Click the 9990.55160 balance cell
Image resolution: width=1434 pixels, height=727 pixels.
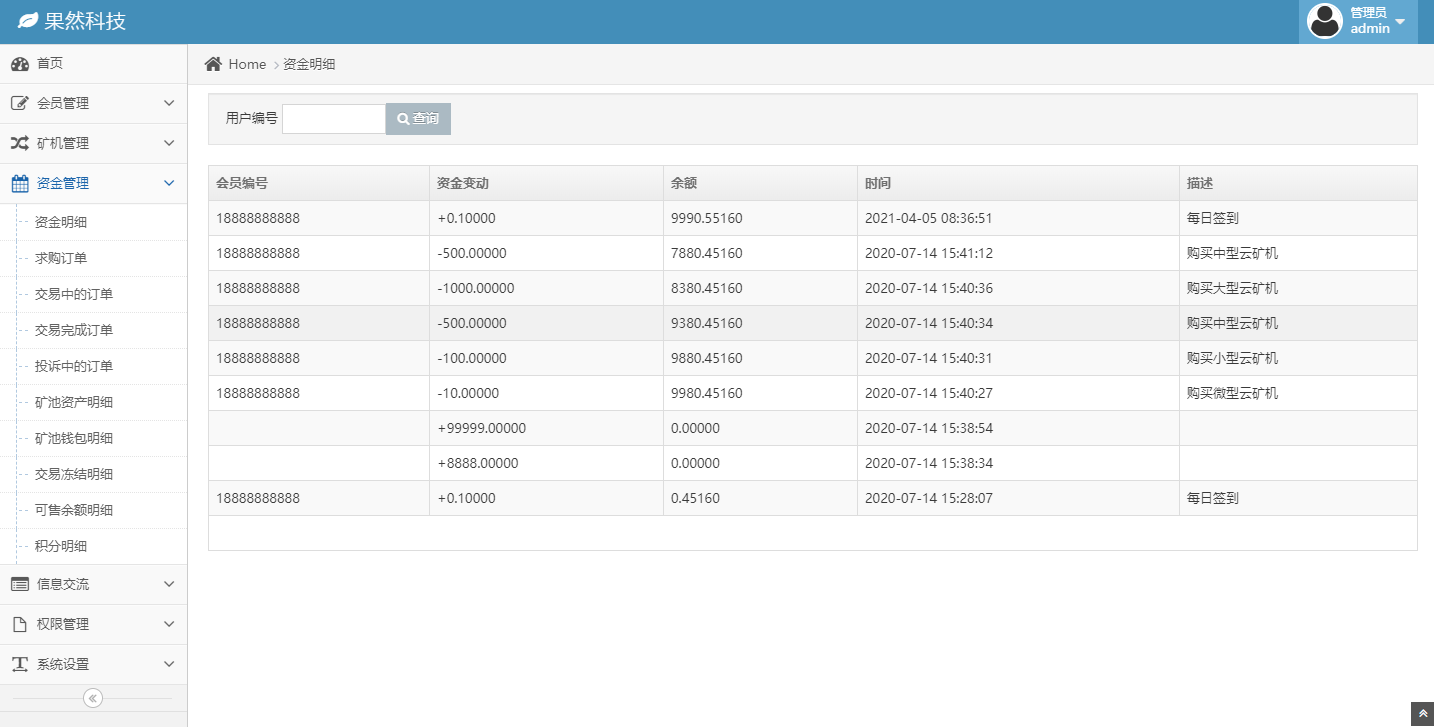tap(760, 218)
